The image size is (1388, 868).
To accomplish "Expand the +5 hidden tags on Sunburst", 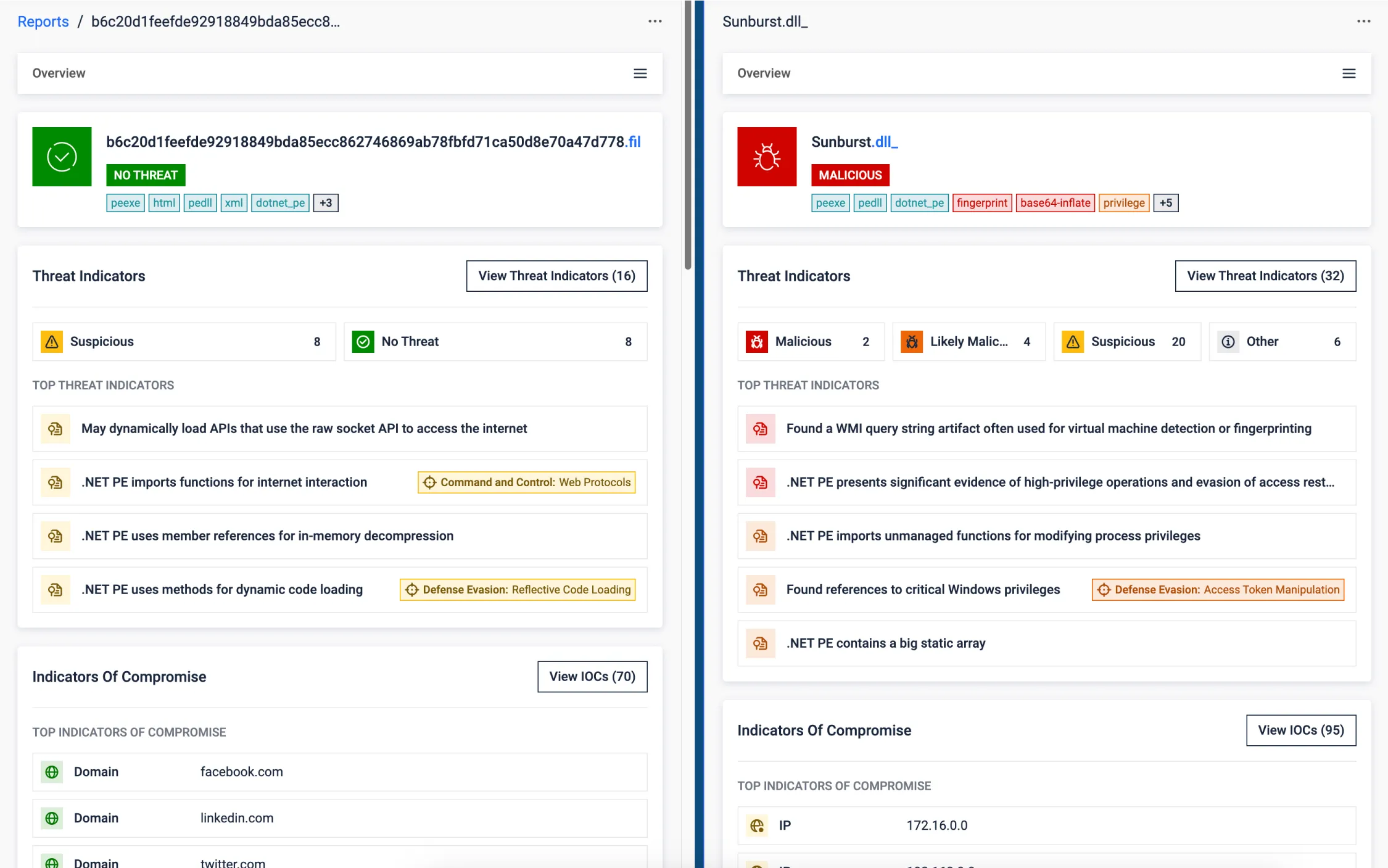I will pyautogui.click(x=1165, y=203).
